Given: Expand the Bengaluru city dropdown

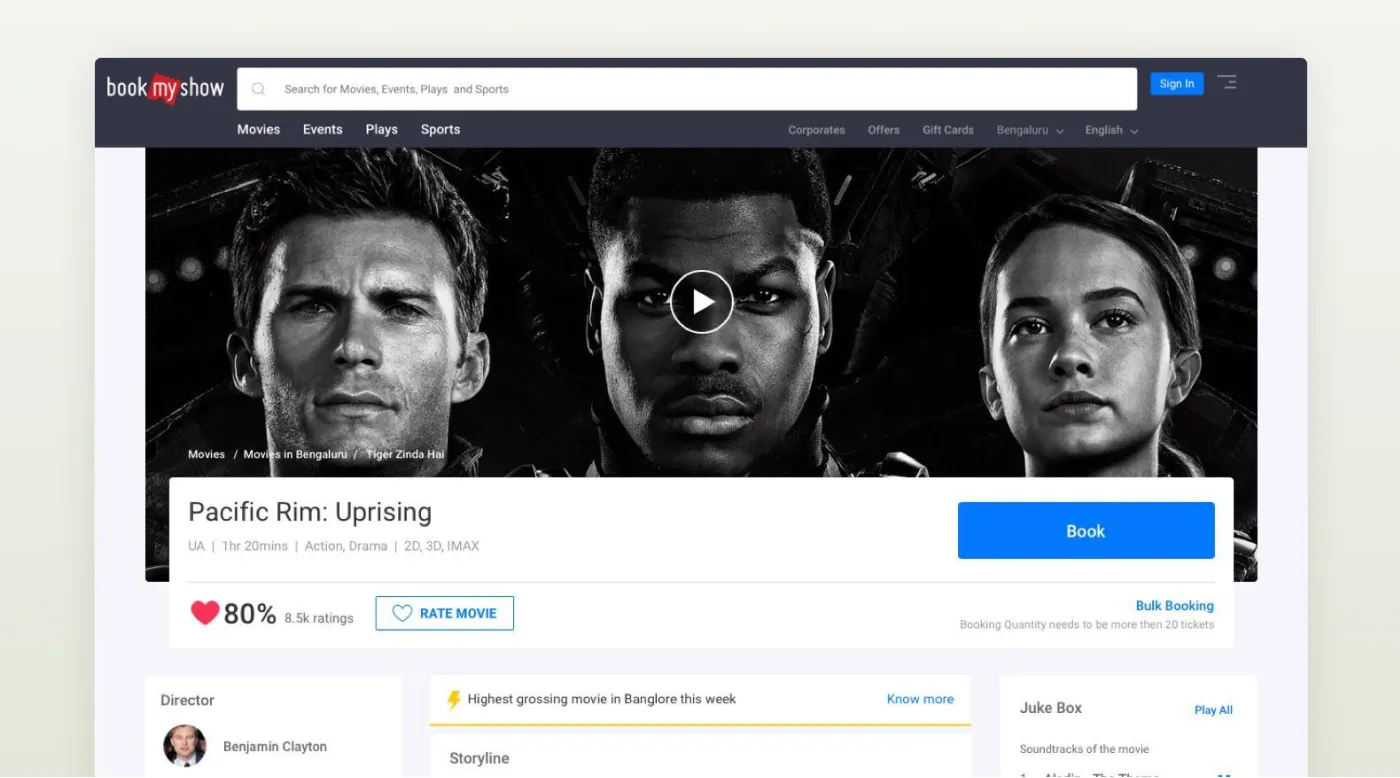Looking at the screenshot, I should (1030, 130).
